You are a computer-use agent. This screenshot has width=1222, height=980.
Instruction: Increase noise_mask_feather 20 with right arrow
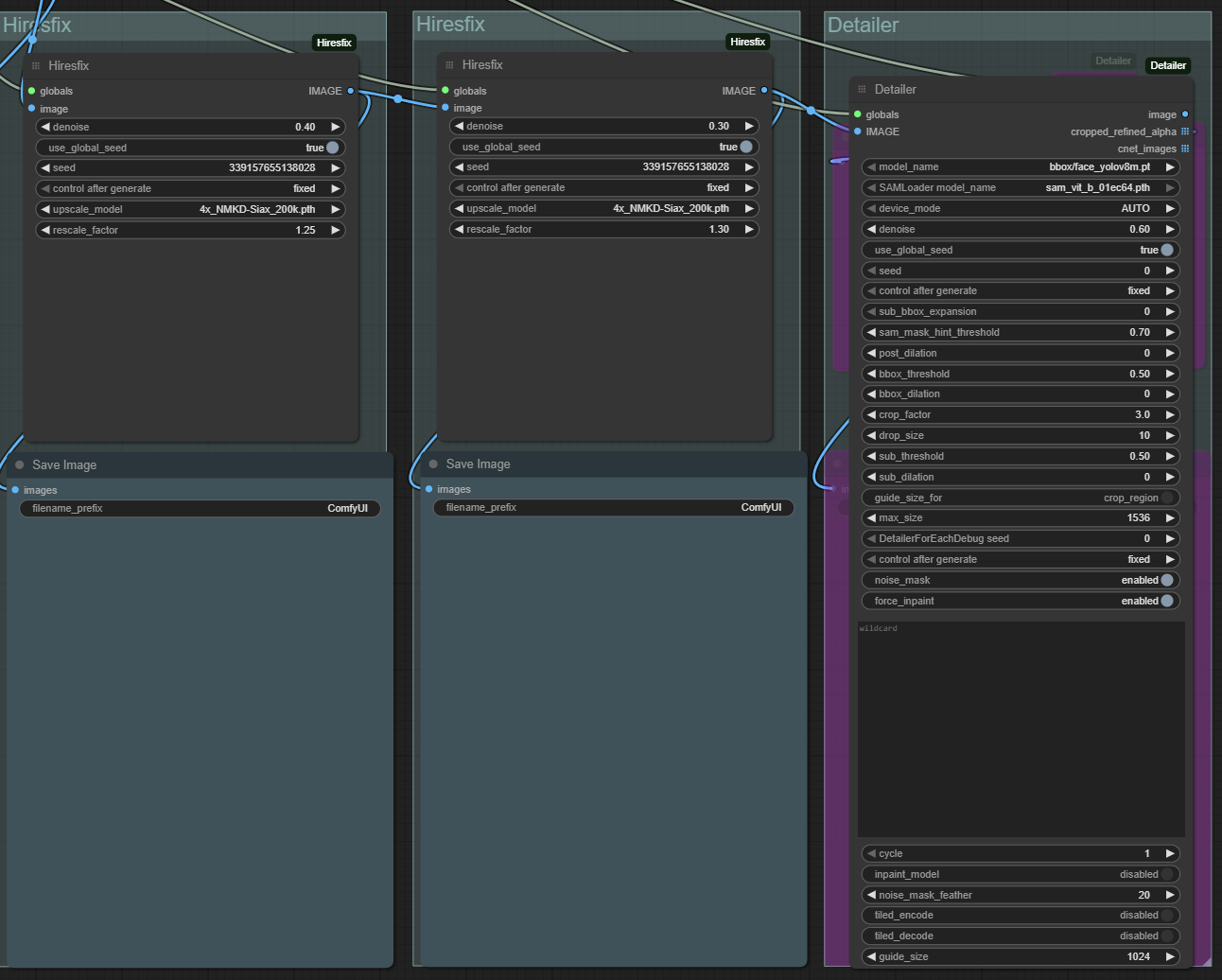point(1170,895)
